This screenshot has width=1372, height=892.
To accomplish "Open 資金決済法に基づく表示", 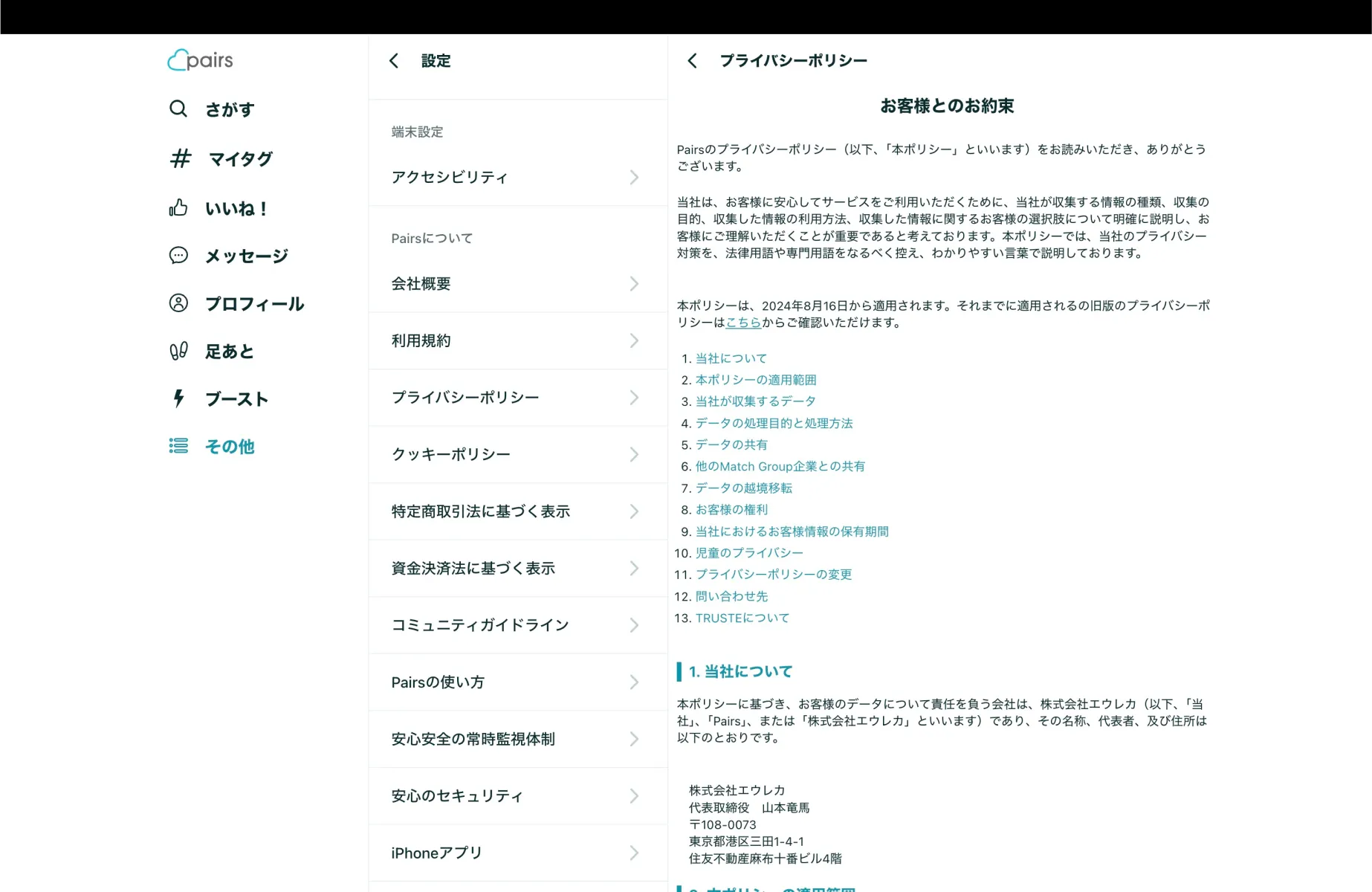I will [518, 568].
